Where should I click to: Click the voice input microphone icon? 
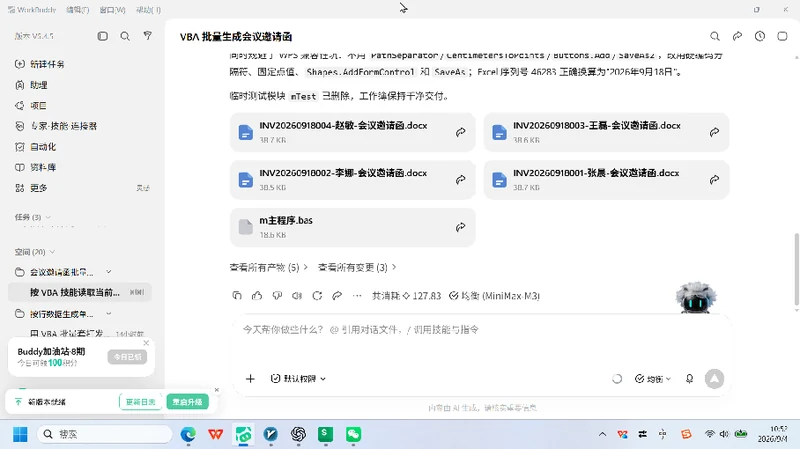[689, 379]
